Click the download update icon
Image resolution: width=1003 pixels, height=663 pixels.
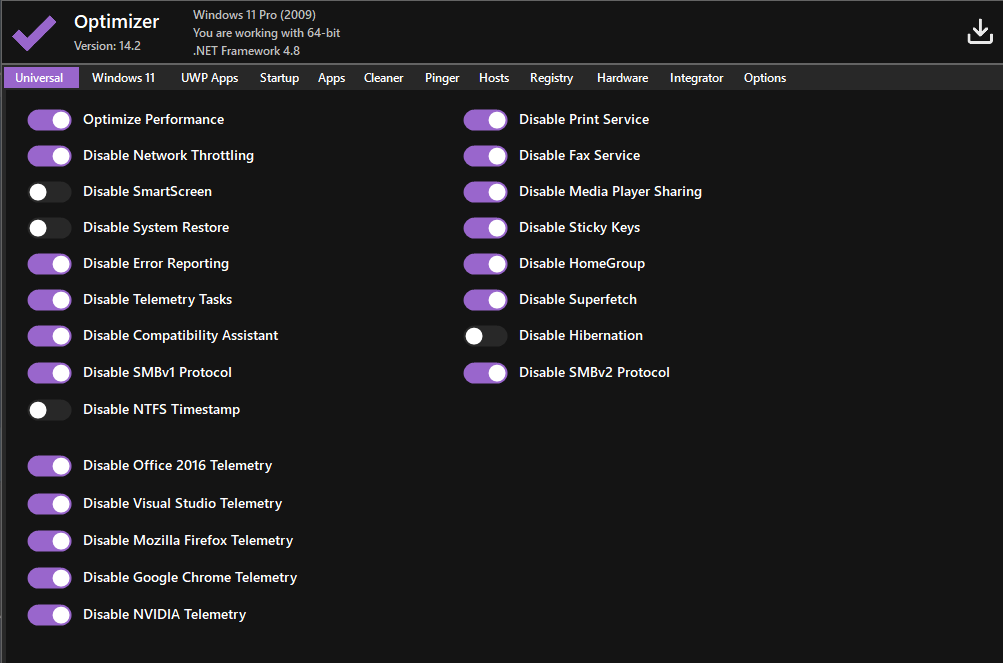click(x=979, y=31)
